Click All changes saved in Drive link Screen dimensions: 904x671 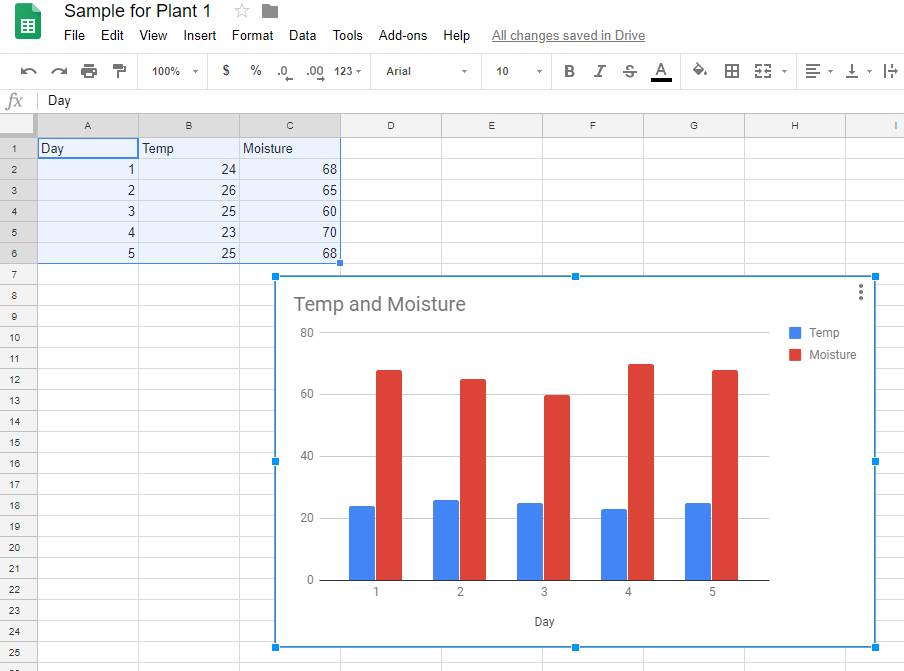pyautogui.click(x=568, y=35)
